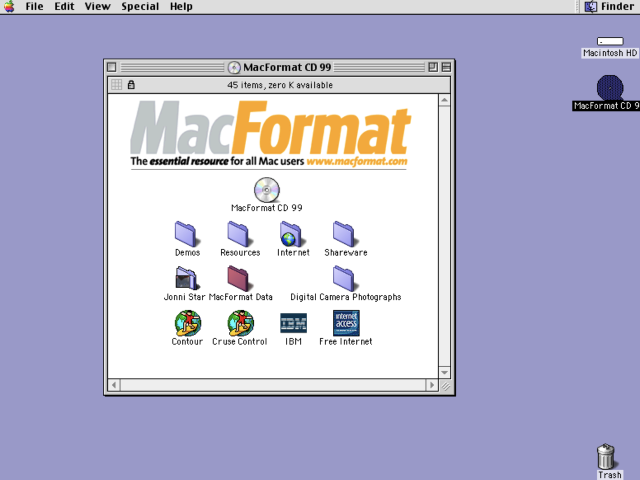This screenshot has width=640, height=480.
Task: Click the 'Jonni Star' label text
Action: tap(184, 297)
